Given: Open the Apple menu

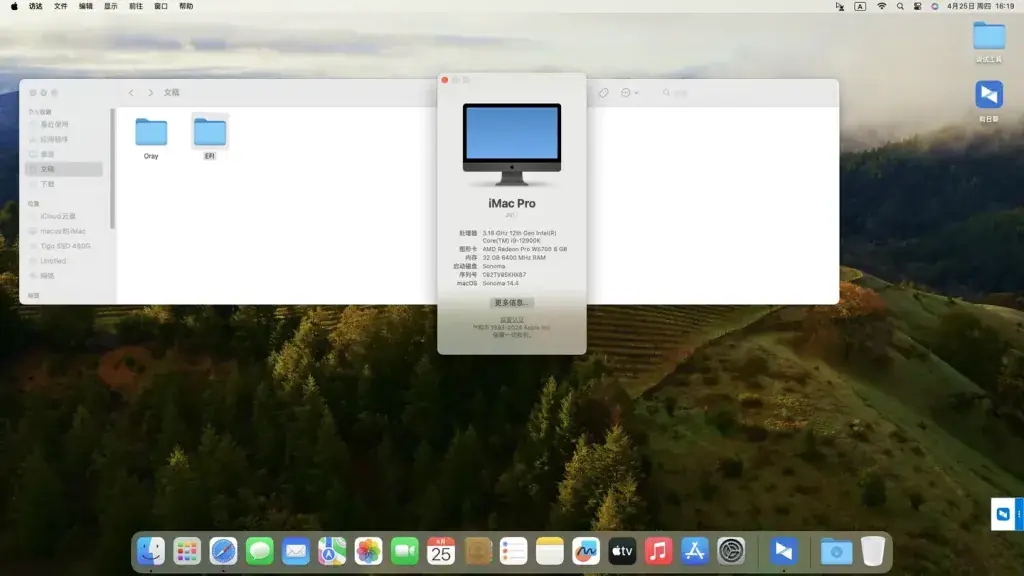Looking at the screenshot, I should coord(14,6).
